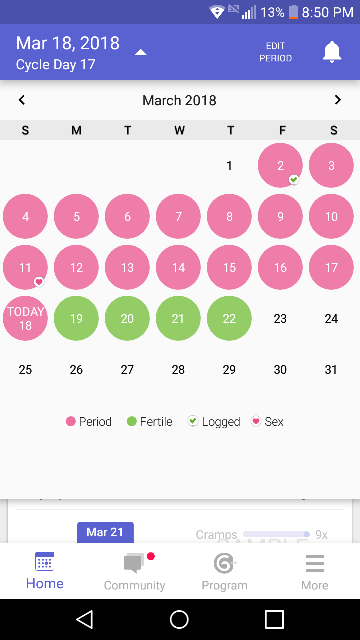Open the Community tab icon

134,563
